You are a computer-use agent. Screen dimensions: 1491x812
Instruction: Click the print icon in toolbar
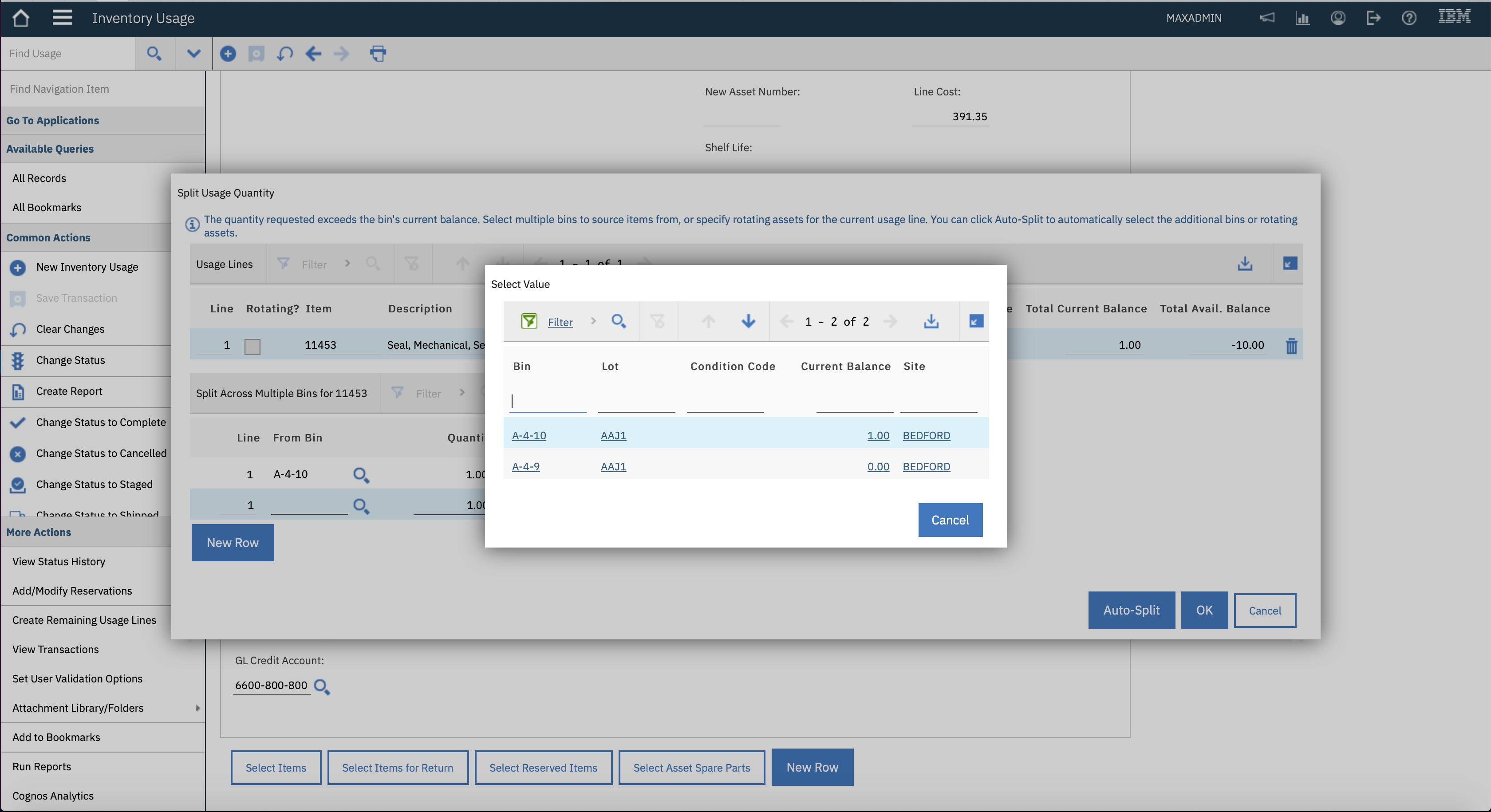[377, 54]
